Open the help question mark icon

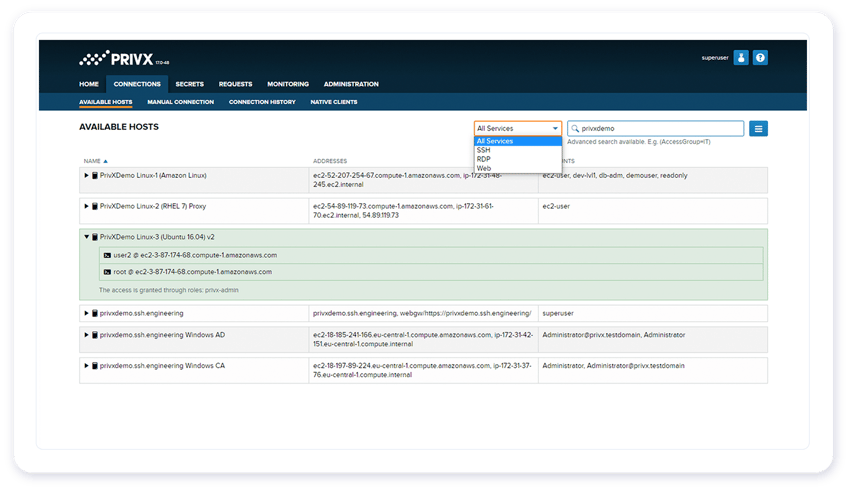[x=760, y=58]
